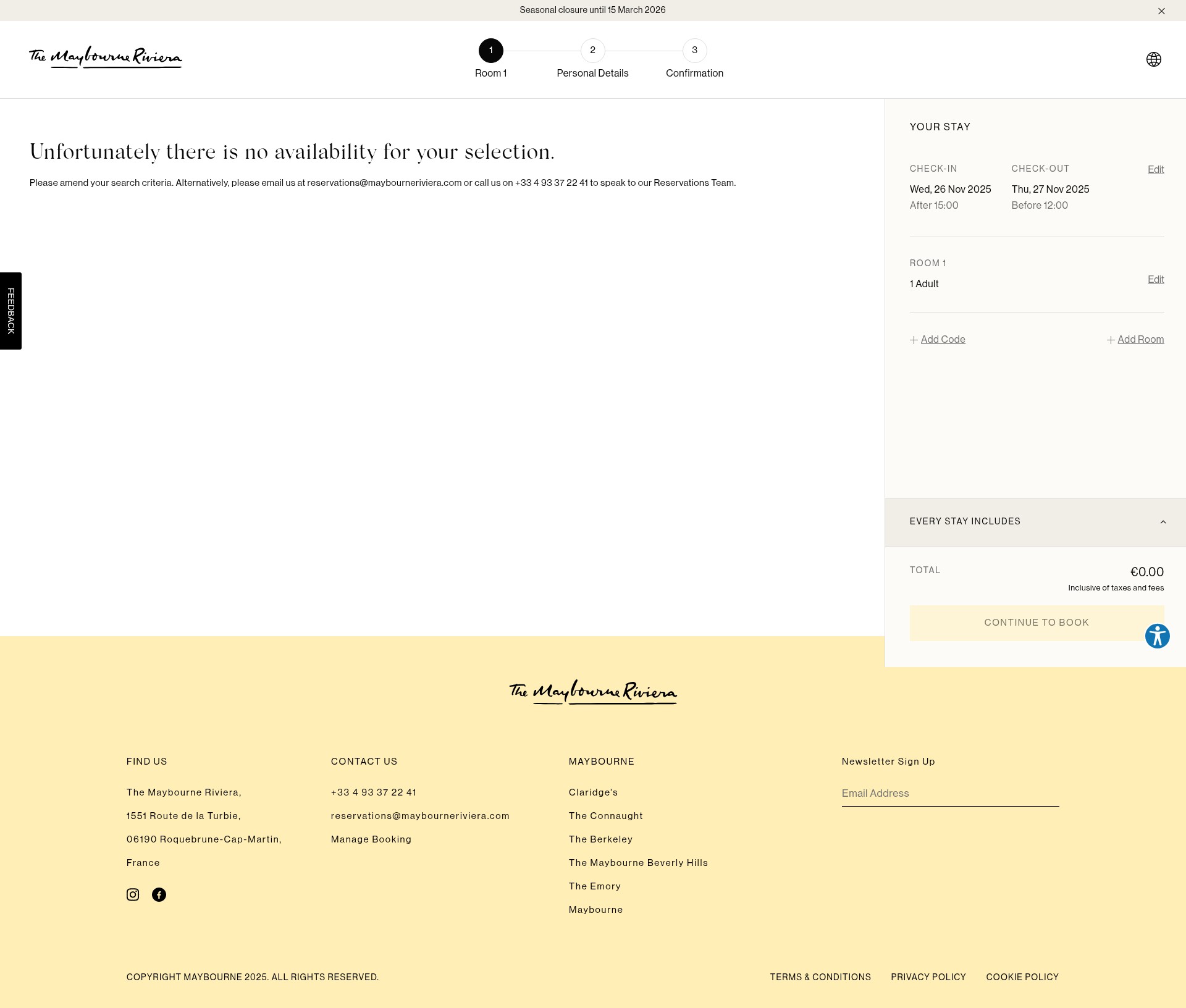Edit Room 1 guest count
The height and width of the screenshot is (1008, 1186).
tap(1156, 279)
